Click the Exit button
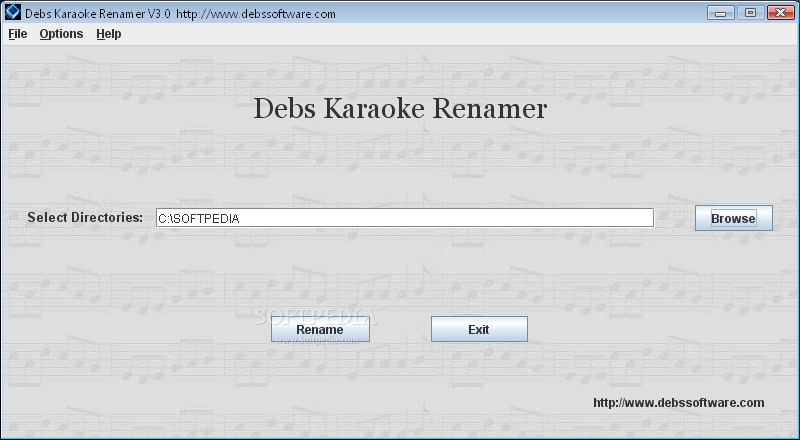 [x=479, y=329]
